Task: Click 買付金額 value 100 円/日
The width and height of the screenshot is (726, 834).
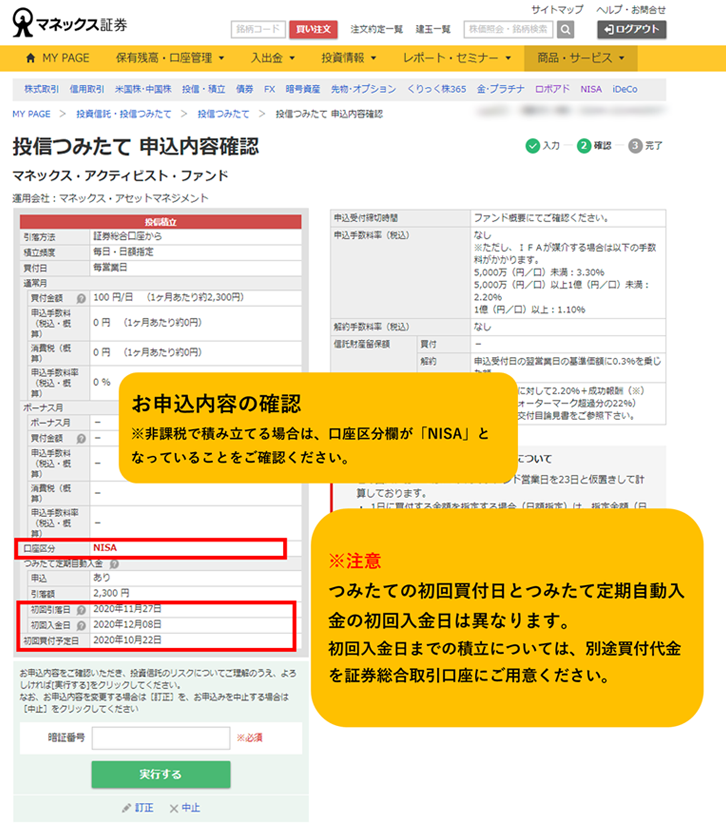Action: click(x=113, y=297)
